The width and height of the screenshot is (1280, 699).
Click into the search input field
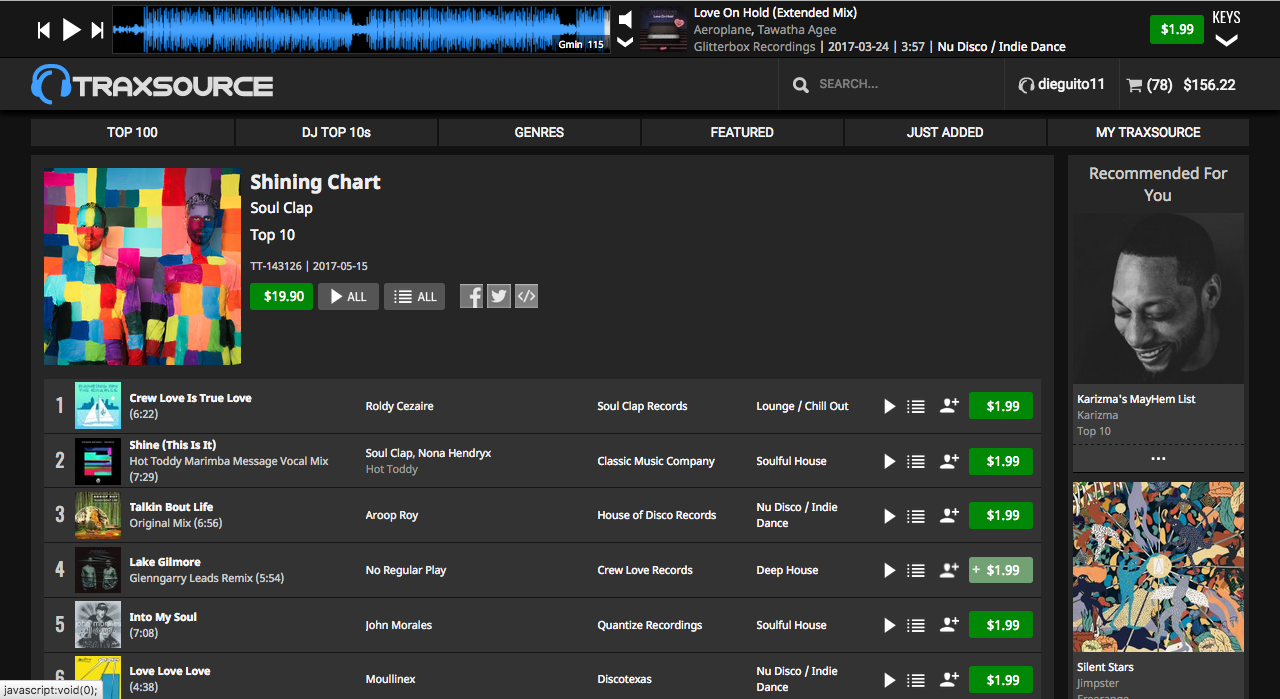(900, 84)
